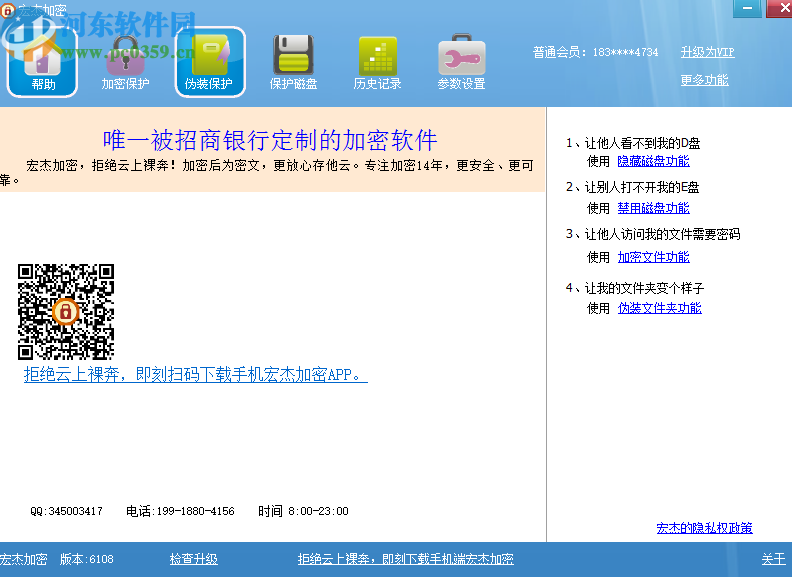Click the 电话:199-1880-4156 text
This screenshot has height=577, width=792.
point(180,511)
